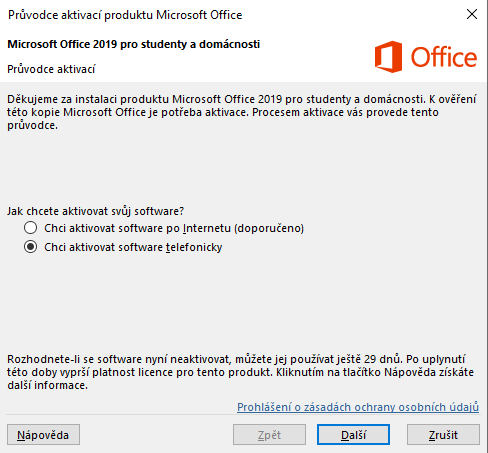Click the Office wordmark beside the logo
The width and height of the screenshot is (488, 453).
(x=444, y=57)
